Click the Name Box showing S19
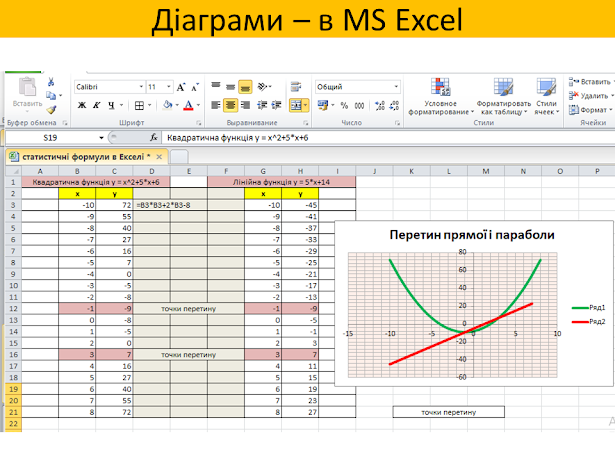Viewport: 615px width, 461px height. [50, 138]
